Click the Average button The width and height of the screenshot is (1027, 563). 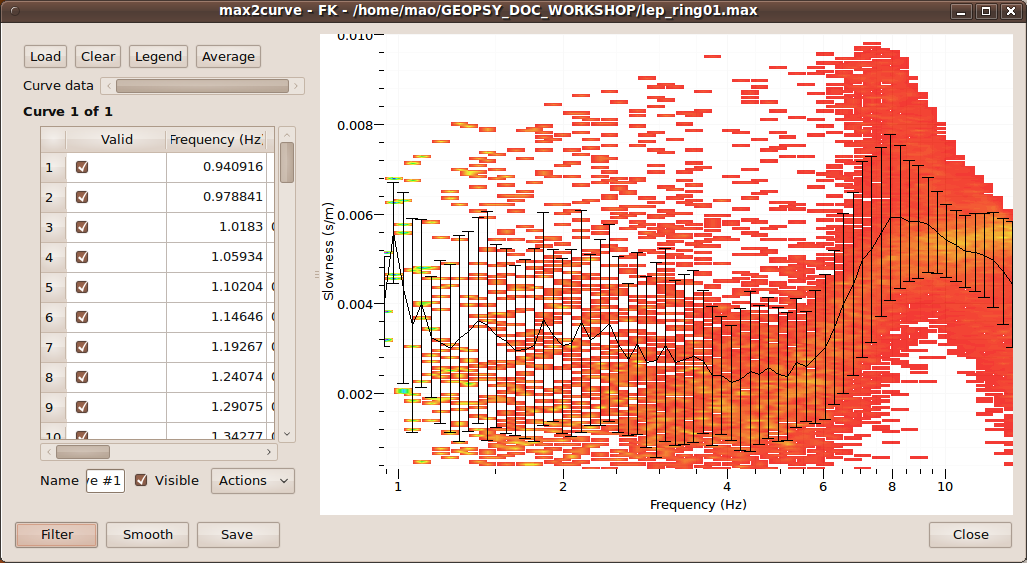pos(228,57)
